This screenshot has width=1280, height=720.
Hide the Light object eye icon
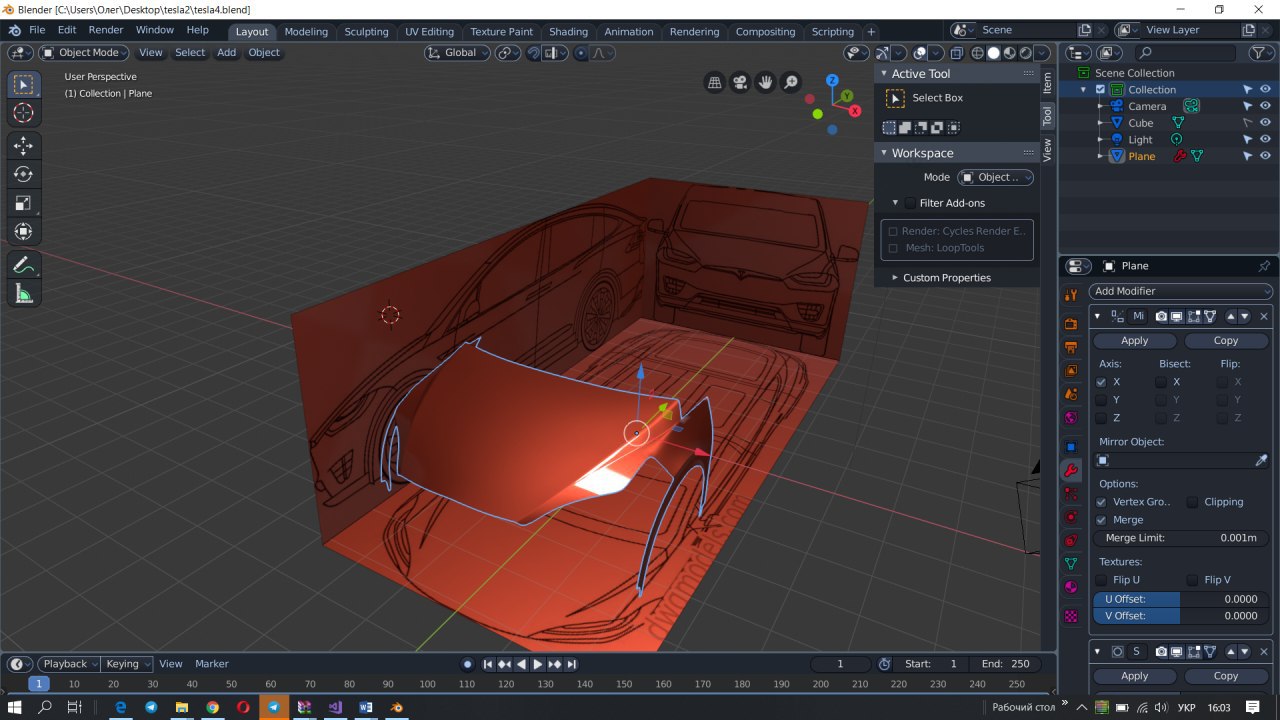pyautogui.click(x=1265, y=140)
